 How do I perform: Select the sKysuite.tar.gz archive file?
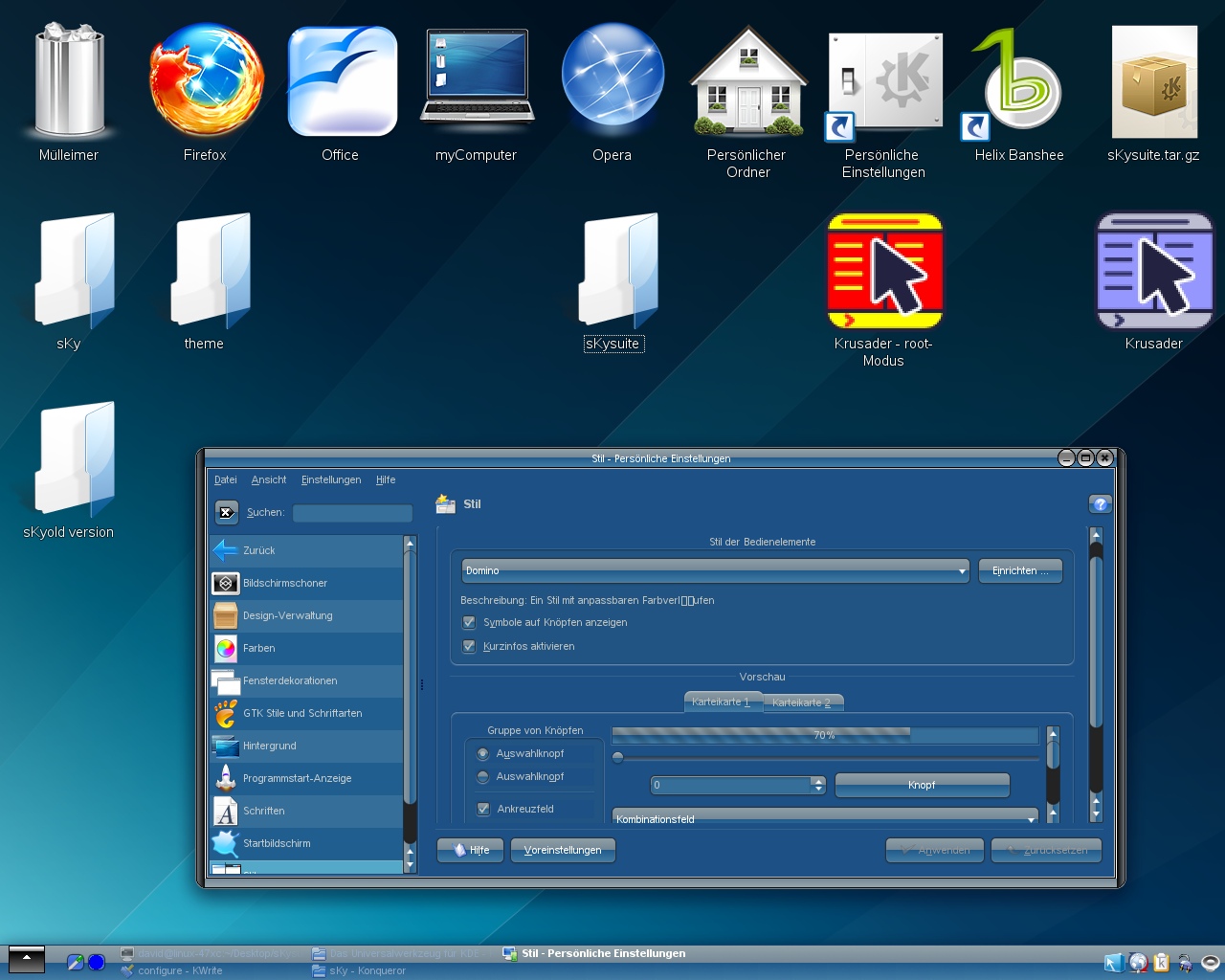pyautogui.click(x=1154, y=82)
